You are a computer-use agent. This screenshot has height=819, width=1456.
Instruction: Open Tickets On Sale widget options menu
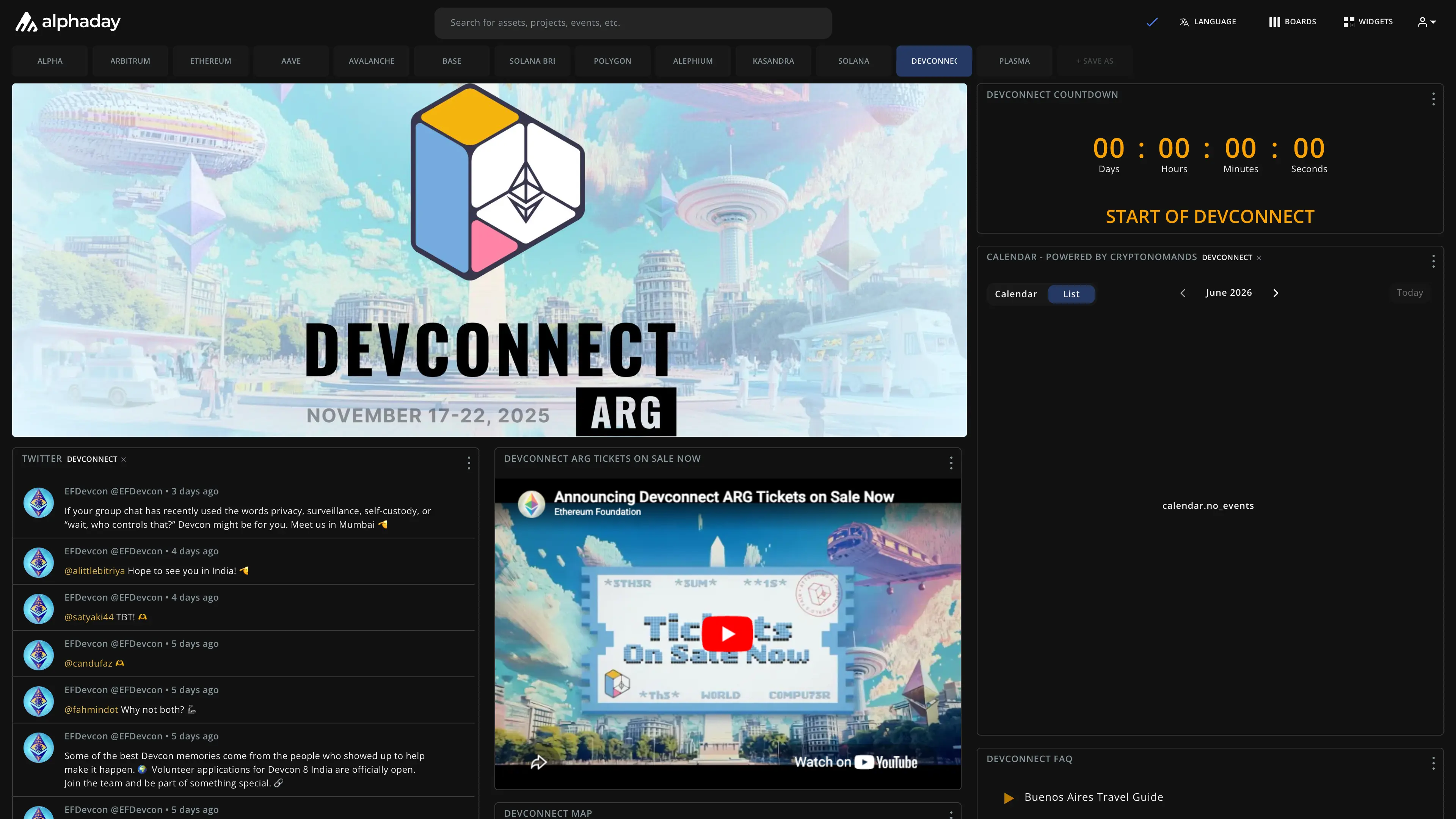(x=951, y=463)
